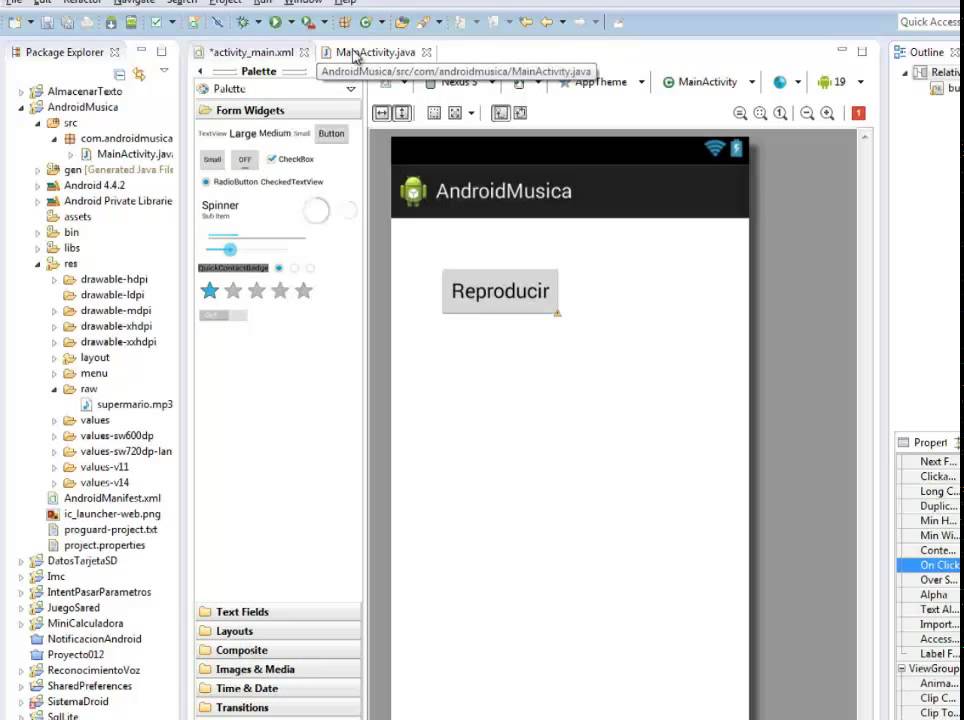Click the zoom in magnifier icon
The width and height of the screenshot is (964, 720).
coord(828,113)
